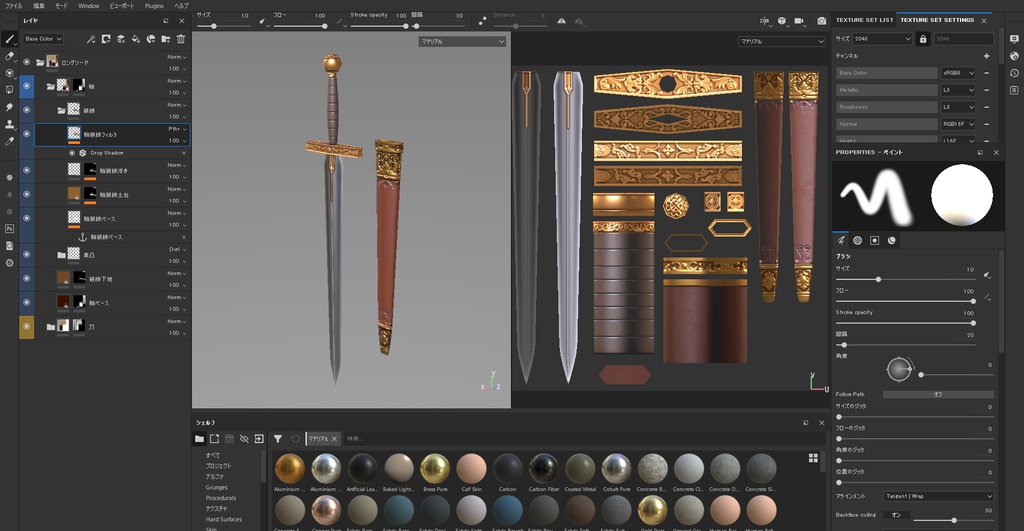Open the sRGB8 format dropdown

[x=958, y=73]
